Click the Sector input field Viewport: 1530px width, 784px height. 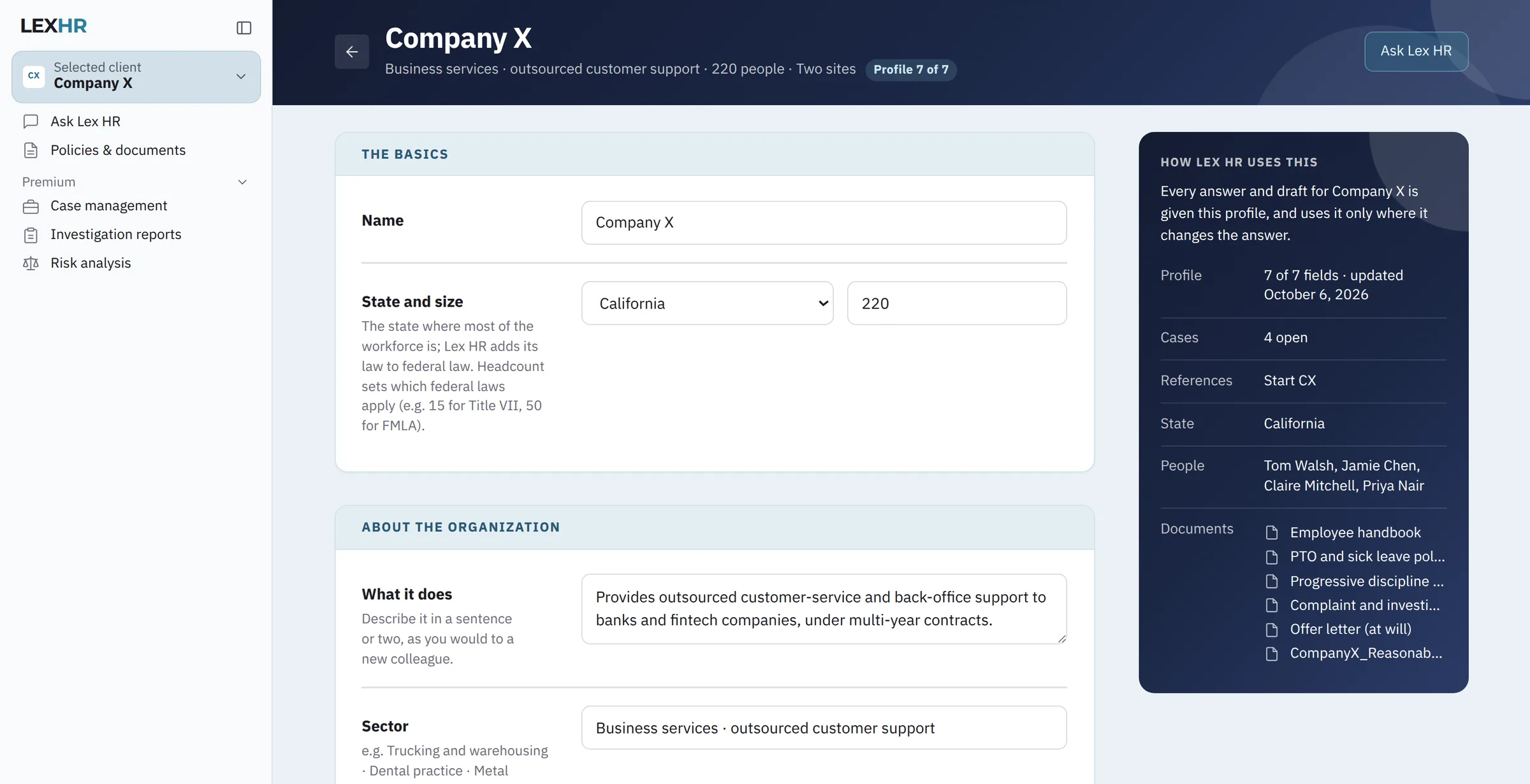click(824, 728)
